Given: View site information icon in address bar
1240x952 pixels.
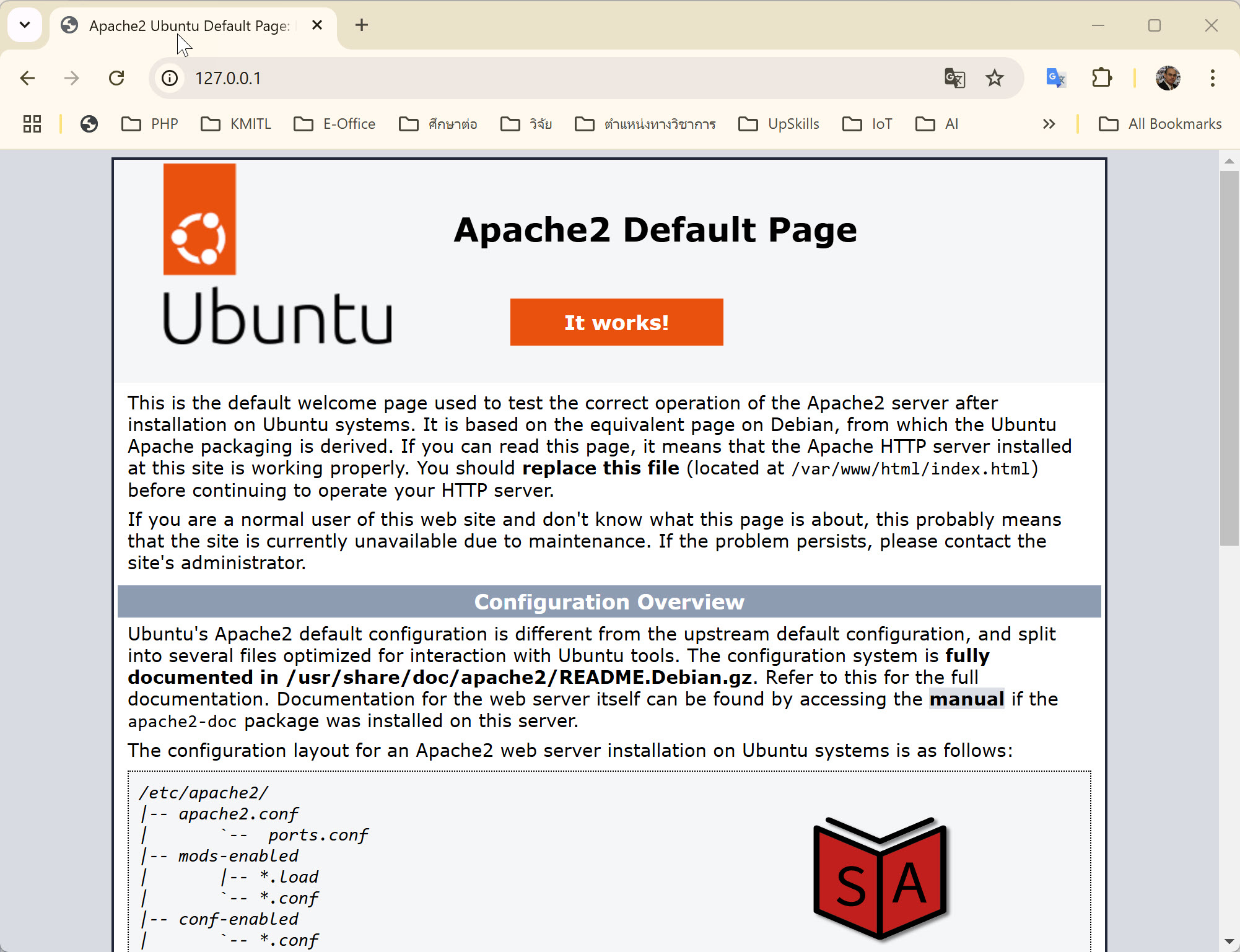Looking at the screenshot, I should 169,78.
